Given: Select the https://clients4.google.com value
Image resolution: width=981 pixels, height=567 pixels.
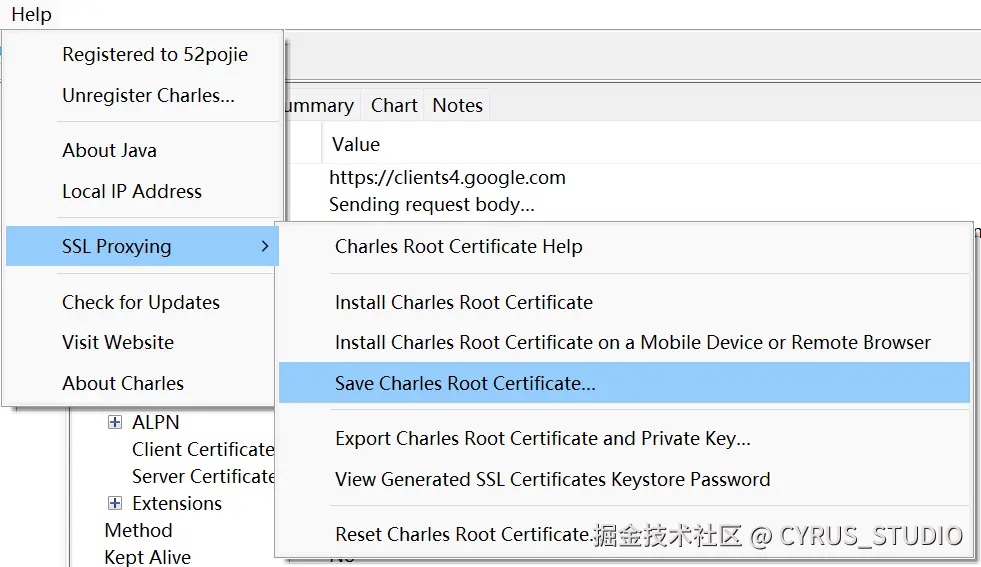Looking at the screenshot, I should point(447,177).
